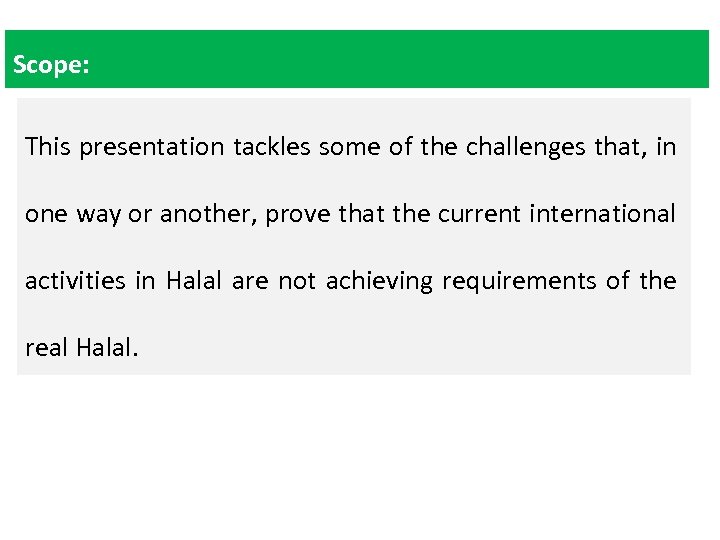Click the word "achieving" in the paragraph

coord(379,281)
